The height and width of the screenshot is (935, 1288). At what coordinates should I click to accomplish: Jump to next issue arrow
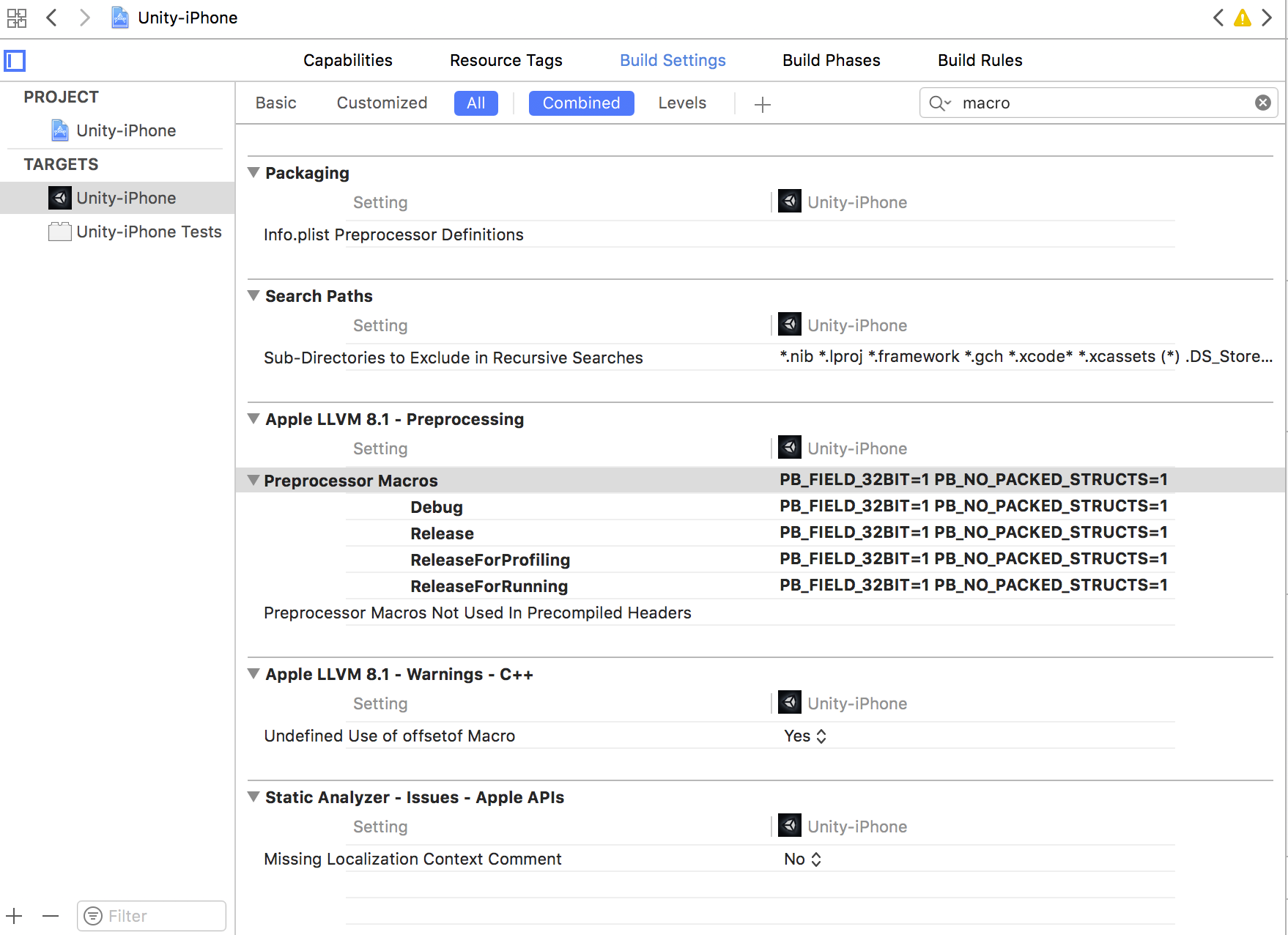coord(1267,18)
